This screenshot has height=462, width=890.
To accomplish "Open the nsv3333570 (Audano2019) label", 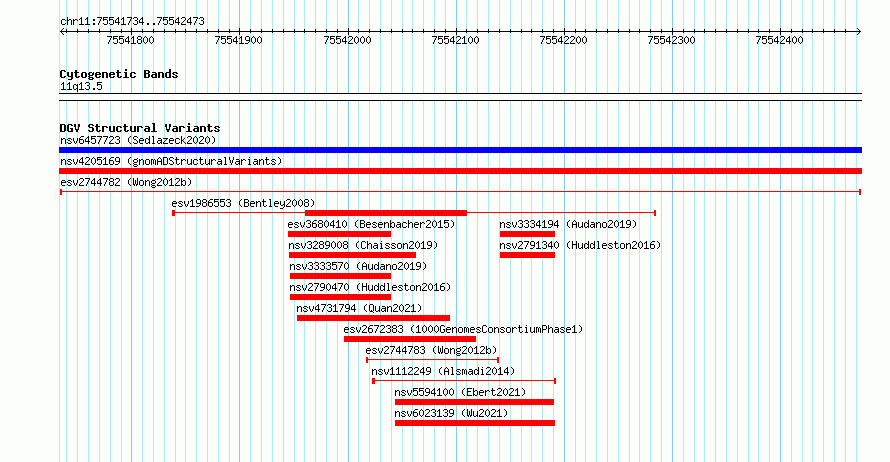I will pos(358,266).
